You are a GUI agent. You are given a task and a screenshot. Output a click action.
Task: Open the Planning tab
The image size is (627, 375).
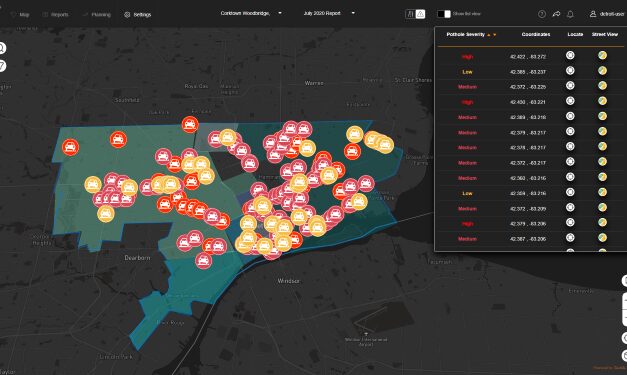pos(96,14)
